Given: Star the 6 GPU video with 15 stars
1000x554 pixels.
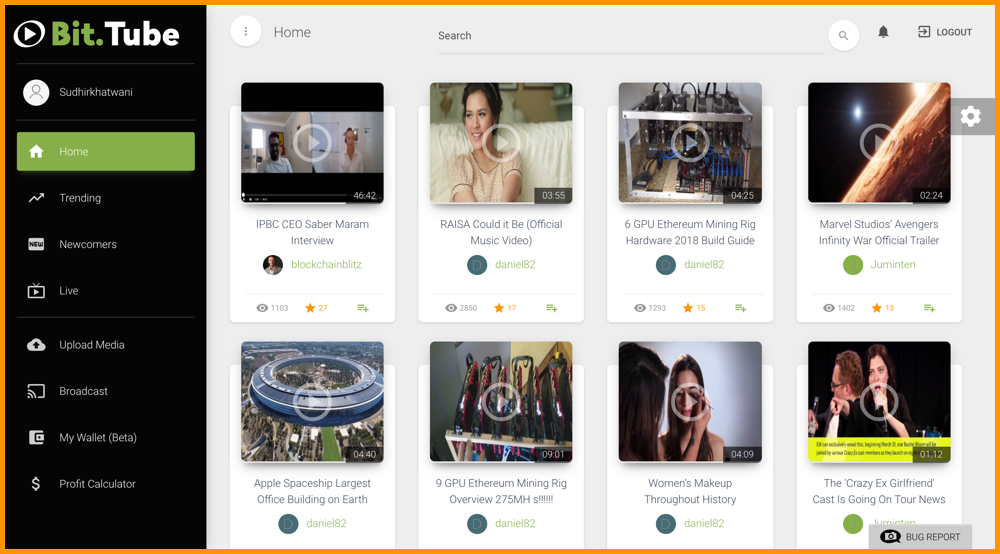Looking at the screenshot, I should pyautogui.click(x=688, y=308).
